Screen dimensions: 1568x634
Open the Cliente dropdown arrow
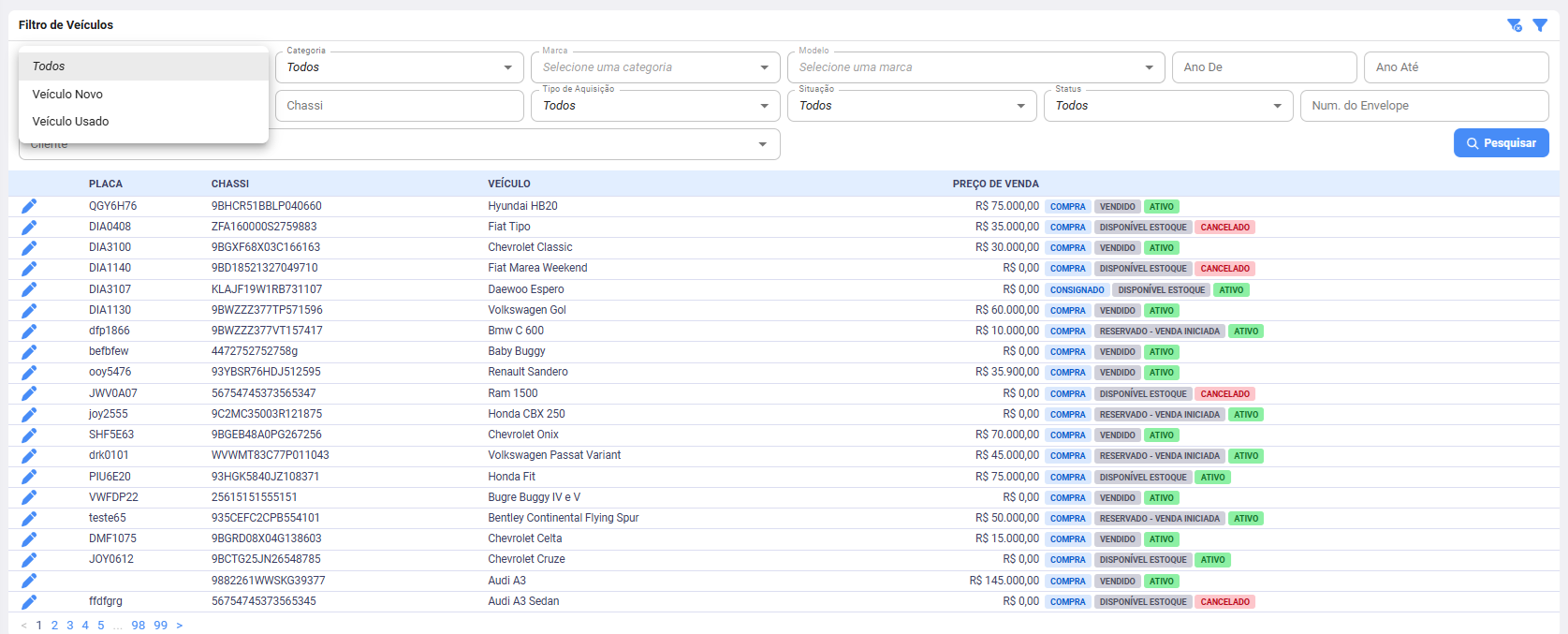(763, 144)
